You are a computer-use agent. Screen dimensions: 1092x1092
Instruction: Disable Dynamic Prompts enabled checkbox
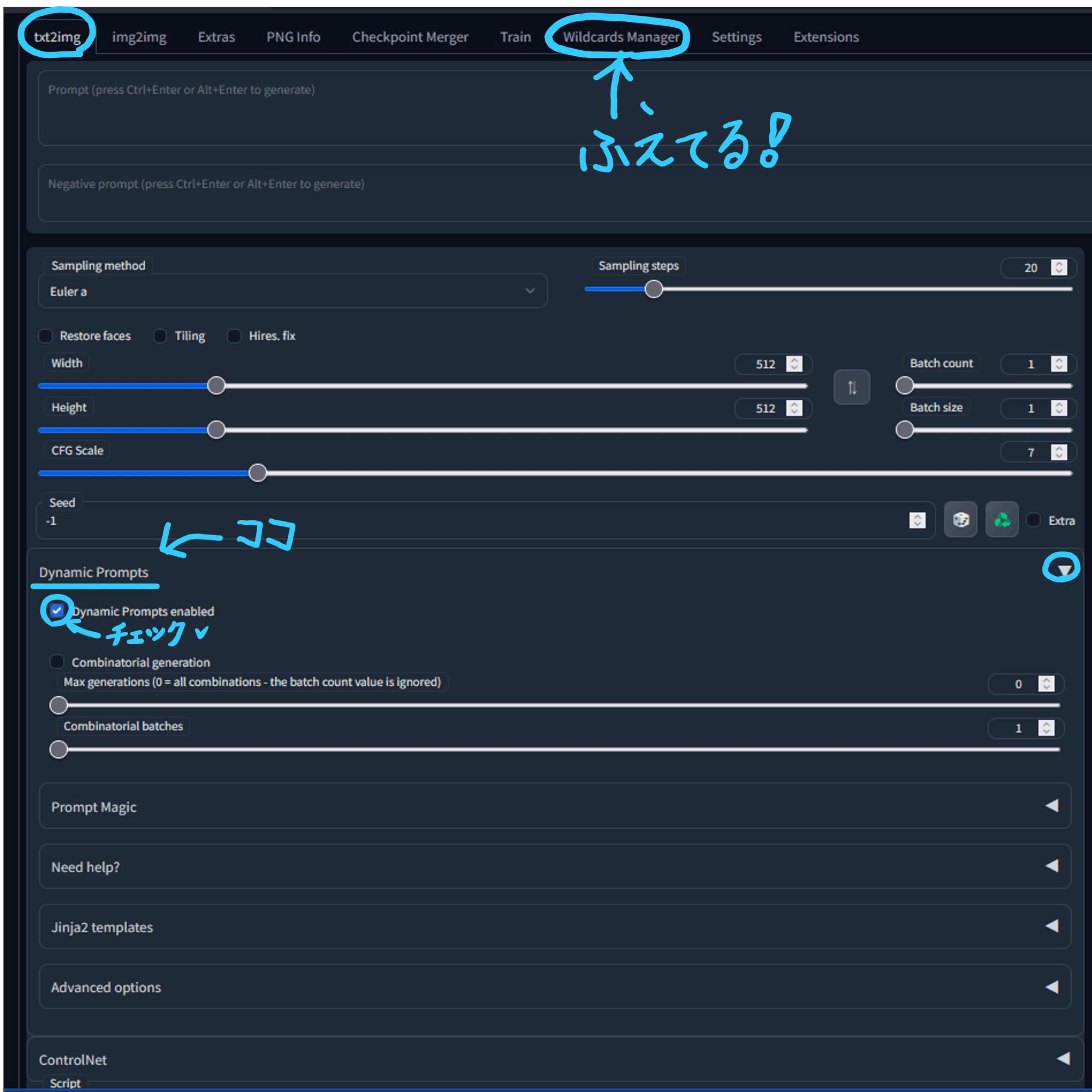click(x=57, y=610)
